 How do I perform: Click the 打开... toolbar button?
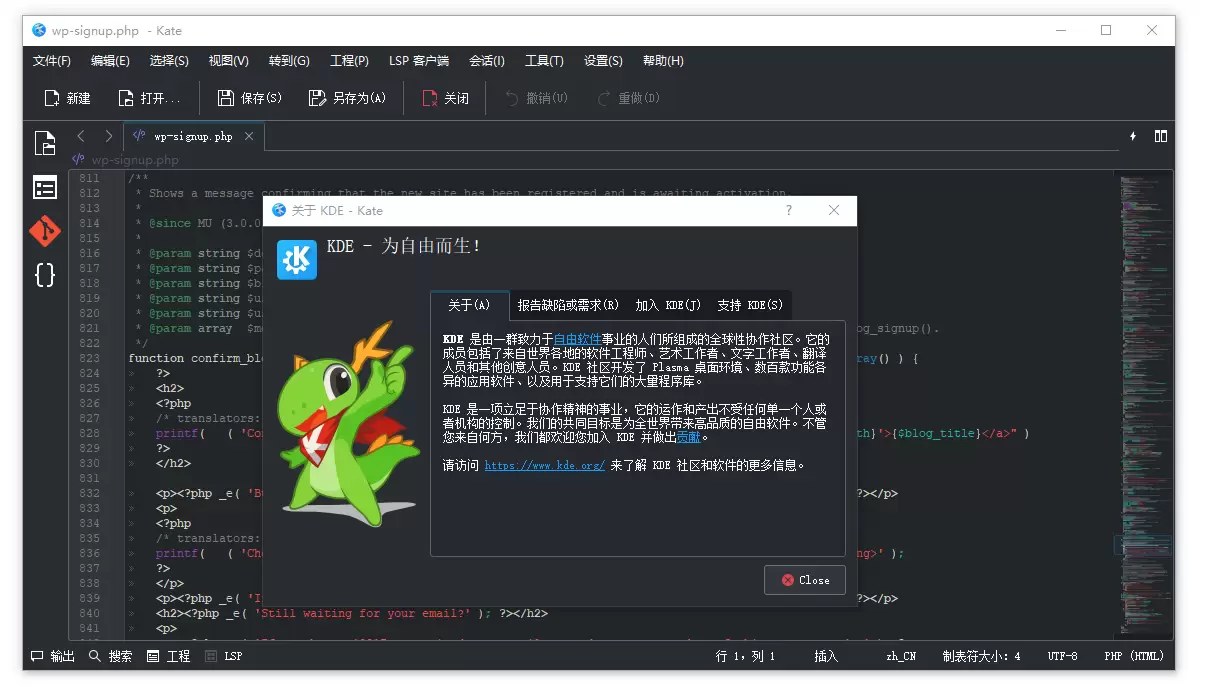[150, 98]
